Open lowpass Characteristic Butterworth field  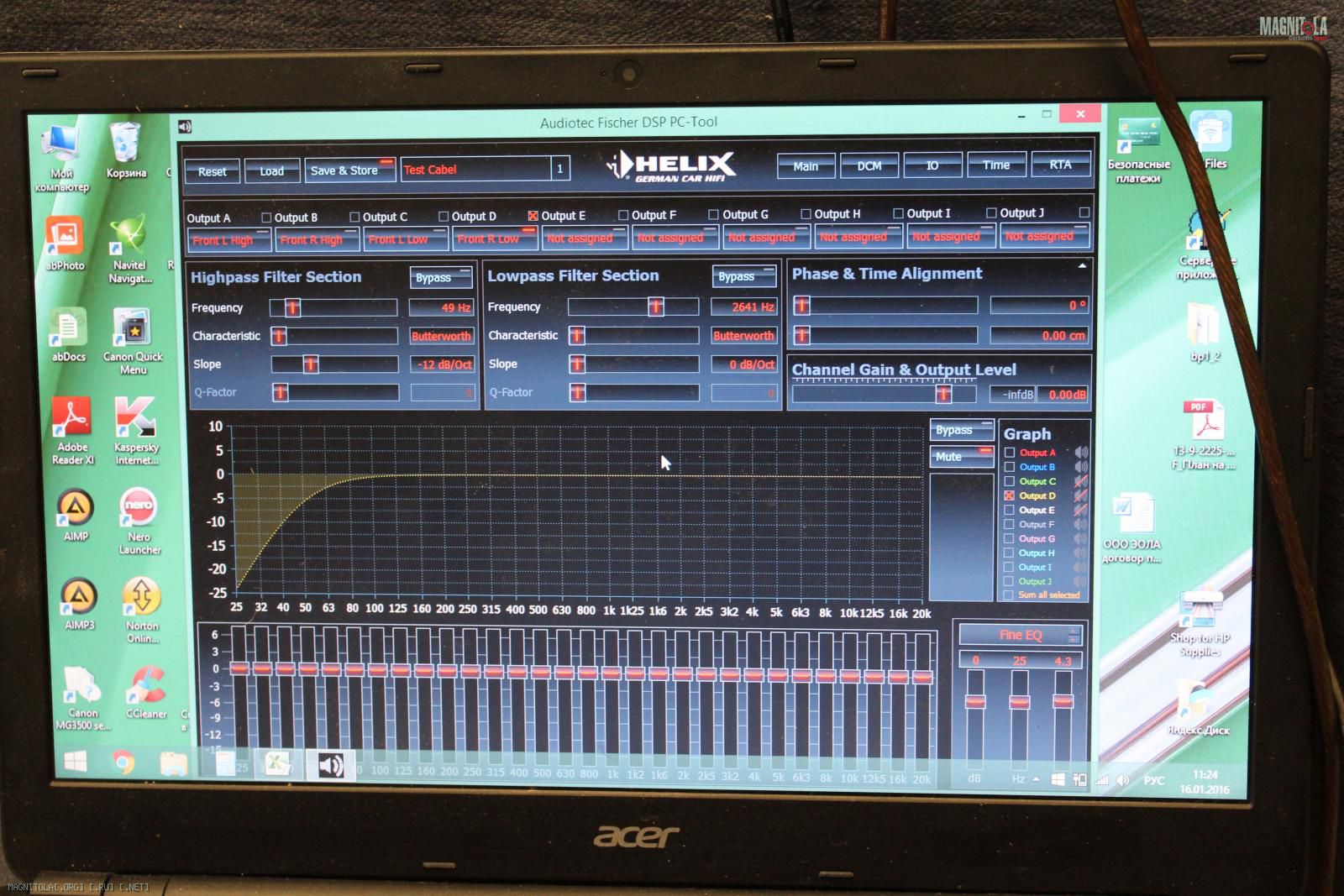click(x=743, y=335)
